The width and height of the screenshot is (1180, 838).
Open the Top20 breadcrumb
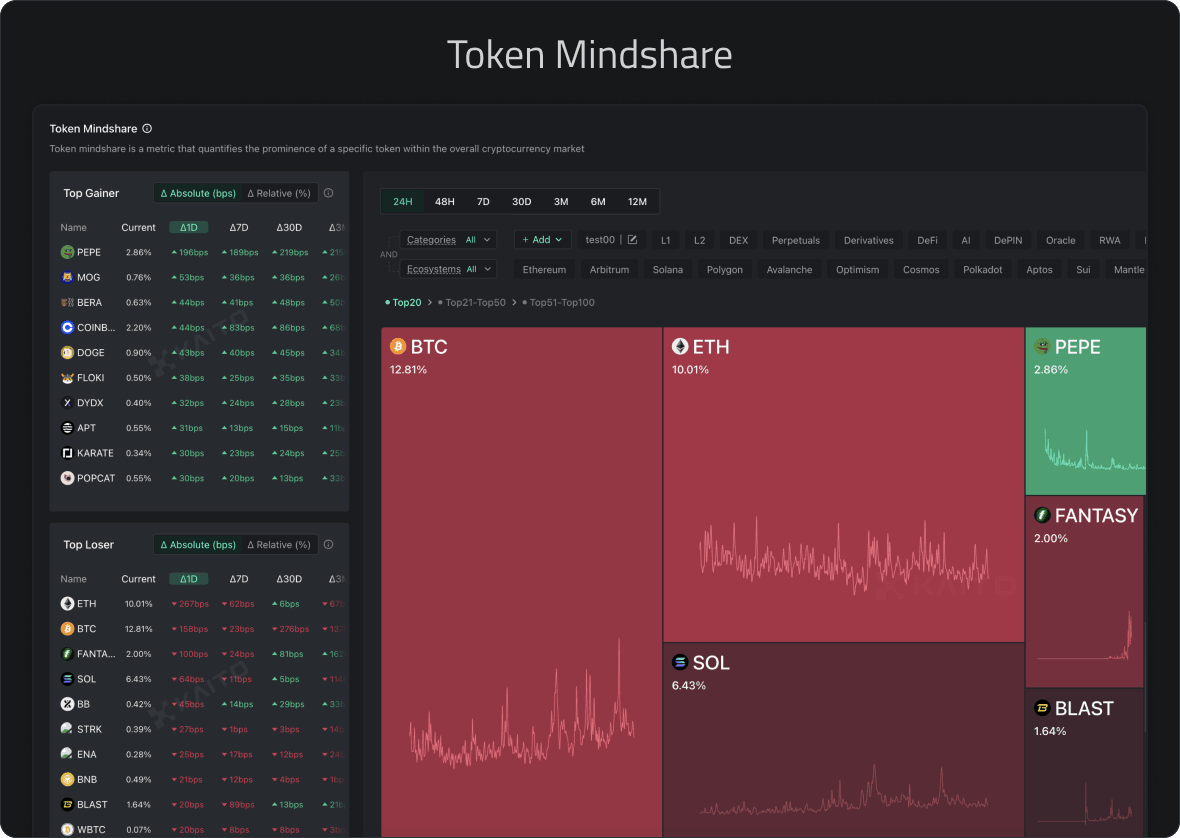403,302
